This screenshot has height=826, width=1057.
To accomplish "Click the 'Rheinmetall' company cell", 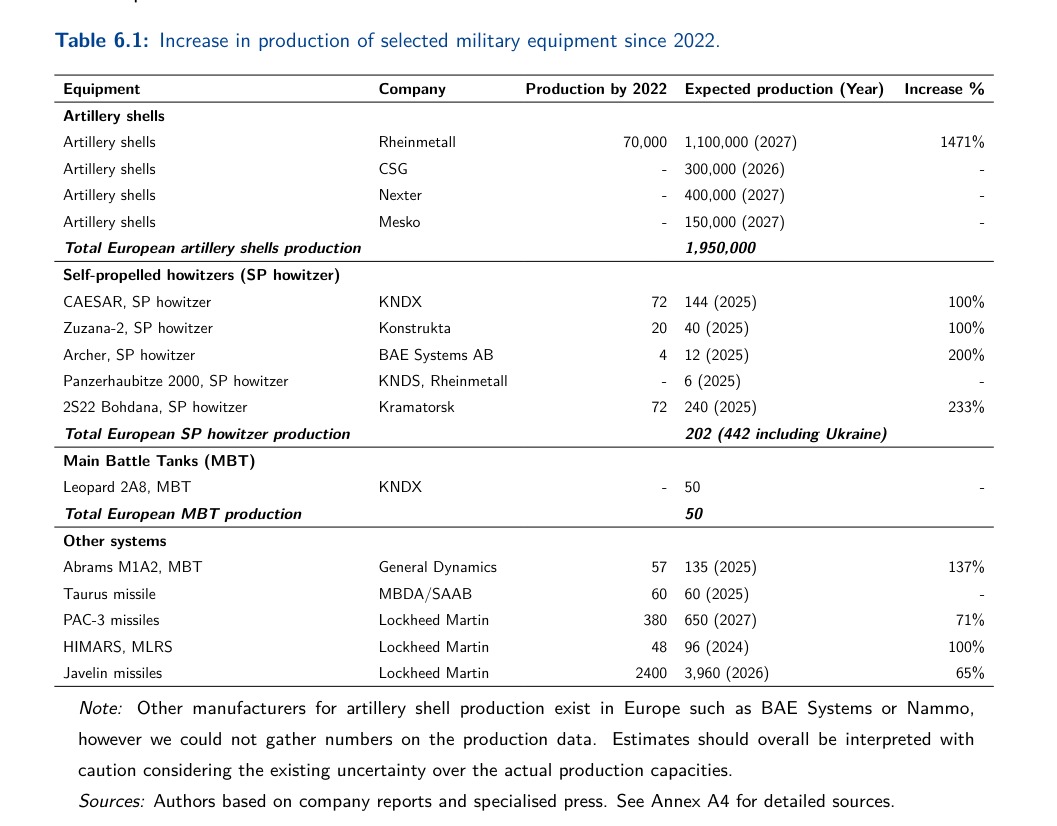I will tap(417, 142).
